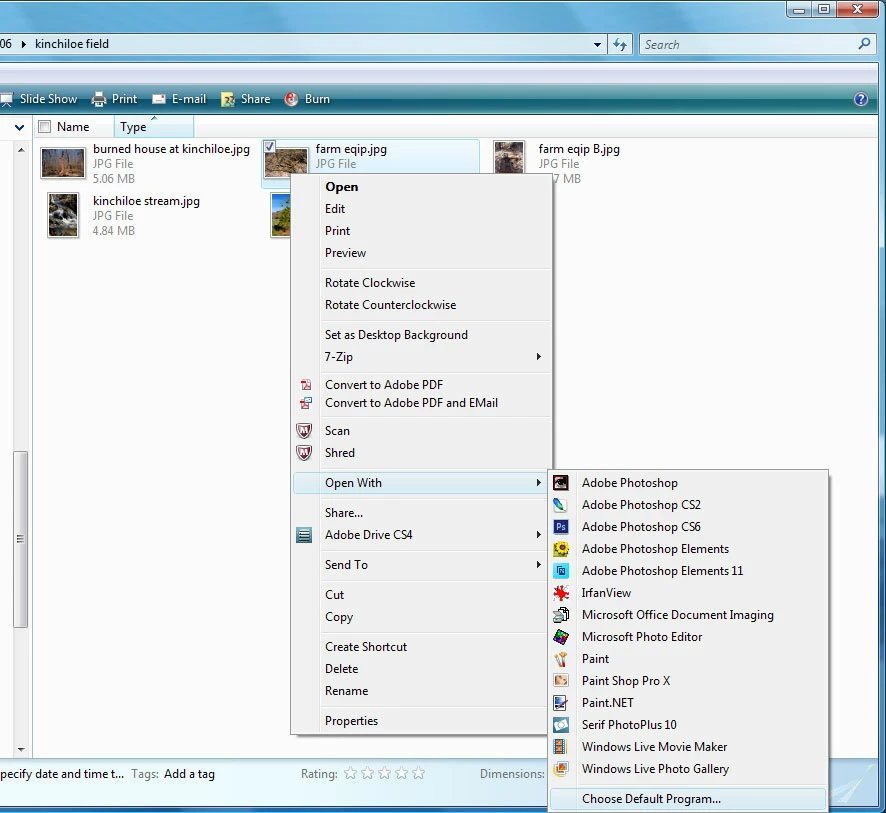Click the Photoshop Elements 11 icon

(561, 571)
